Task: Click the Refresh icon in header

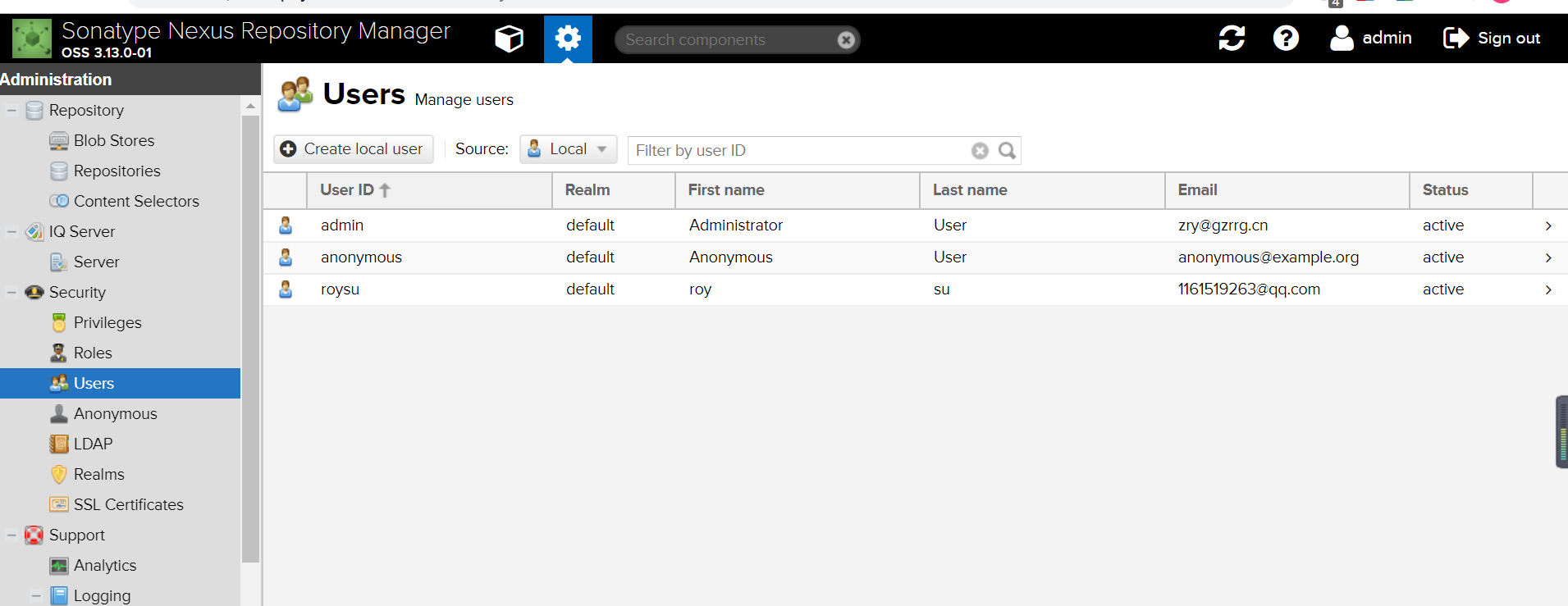Action: pos(1231,39)
